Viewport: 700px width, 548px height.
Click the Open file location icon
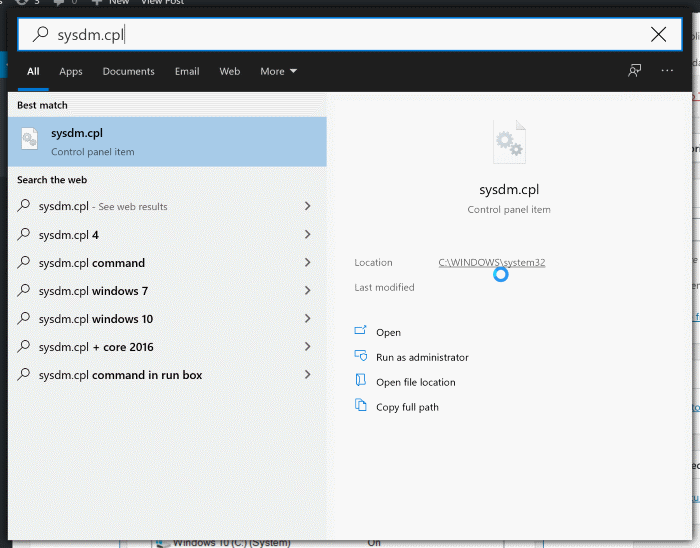coord(360,380)
